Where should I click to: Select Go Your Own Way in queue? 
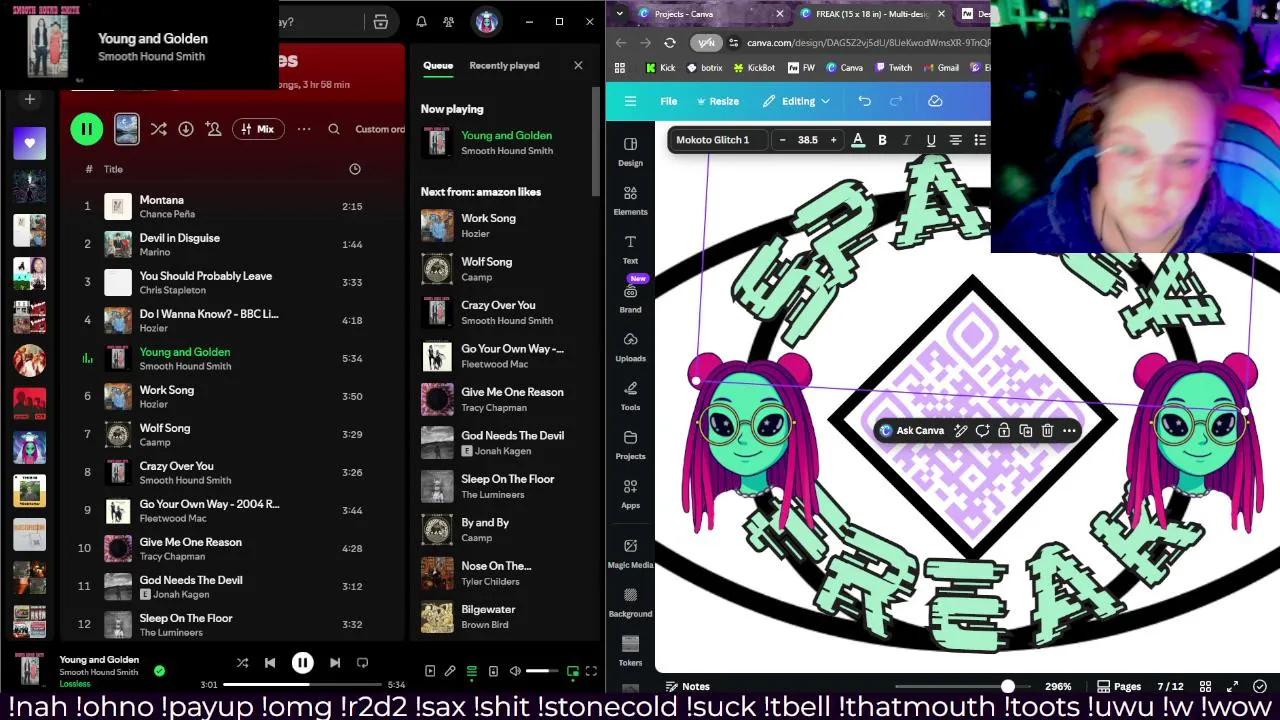tap(502, 356)
